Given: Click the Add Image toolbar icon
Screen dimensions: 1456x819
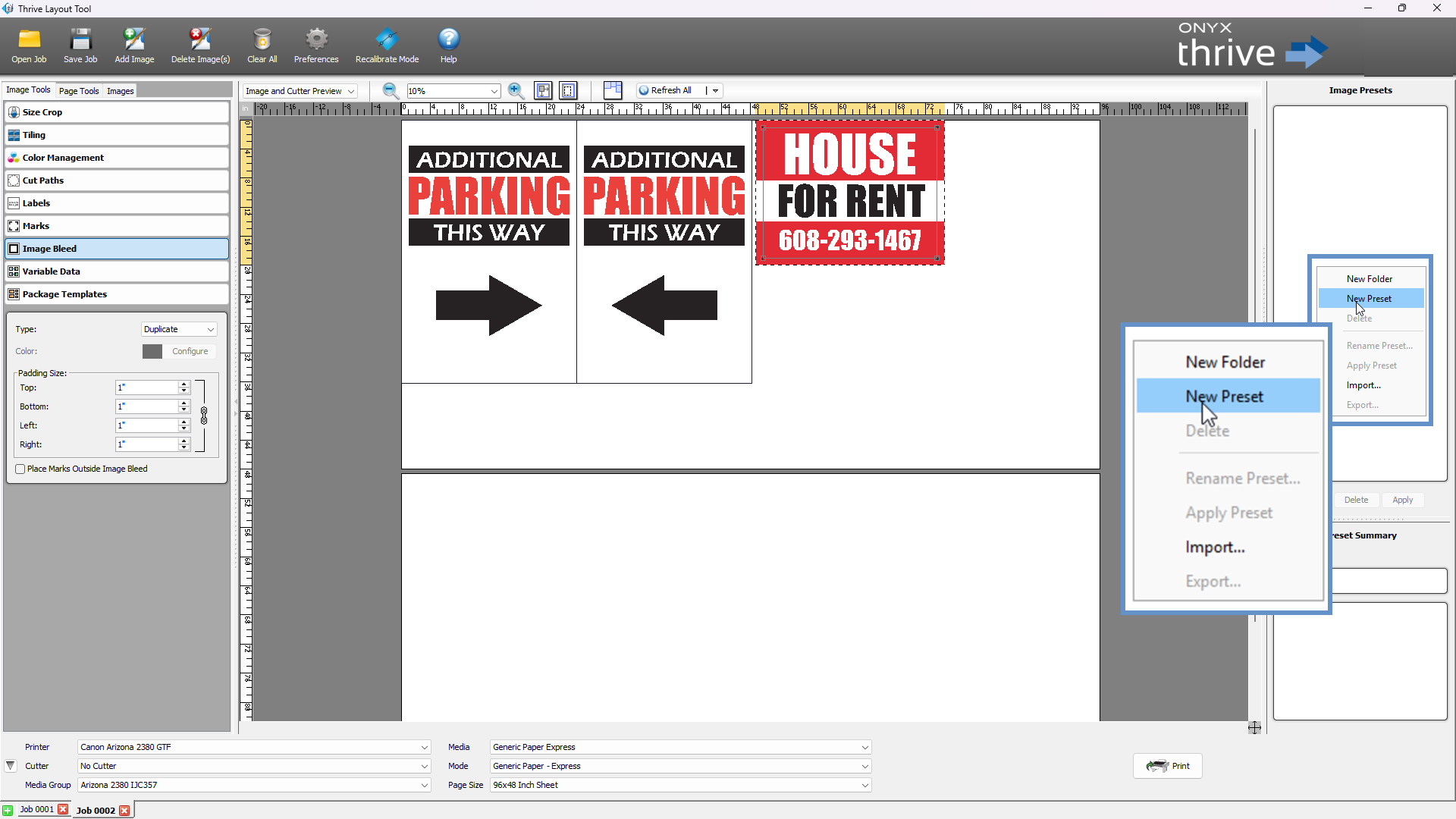Looking at the screenshot, I should (134, 39).
